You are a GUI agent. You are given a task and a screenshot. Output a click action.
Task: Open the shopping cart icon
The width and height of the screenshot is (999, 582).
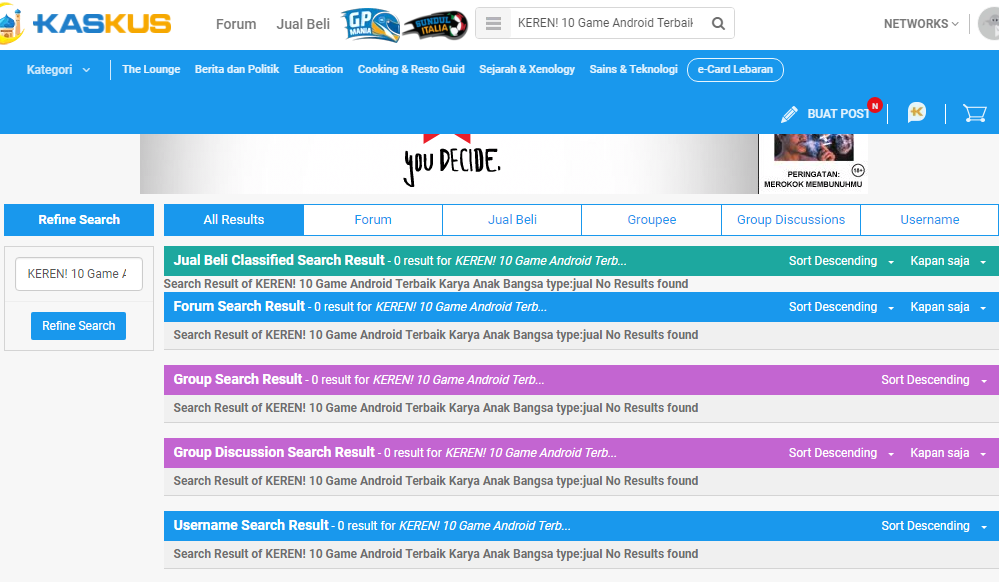pos(974,113)
